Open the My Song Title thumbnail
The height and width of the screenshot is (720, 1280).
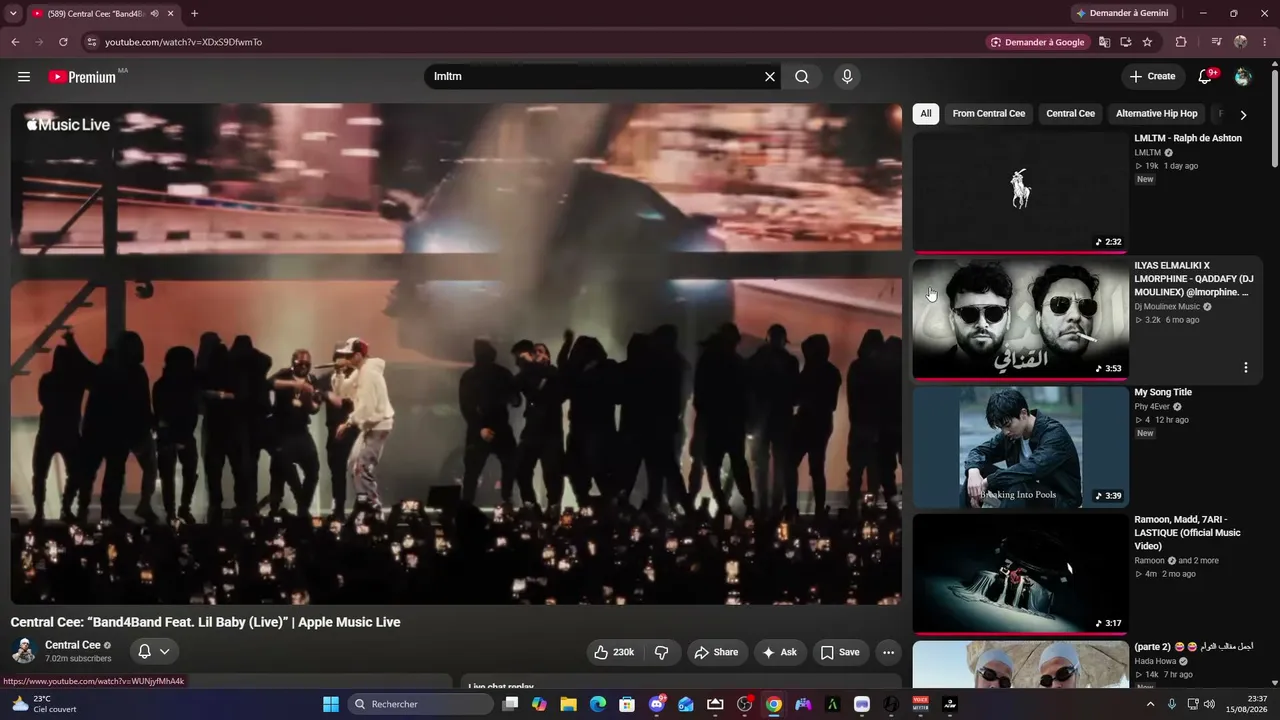[1020, 447]
